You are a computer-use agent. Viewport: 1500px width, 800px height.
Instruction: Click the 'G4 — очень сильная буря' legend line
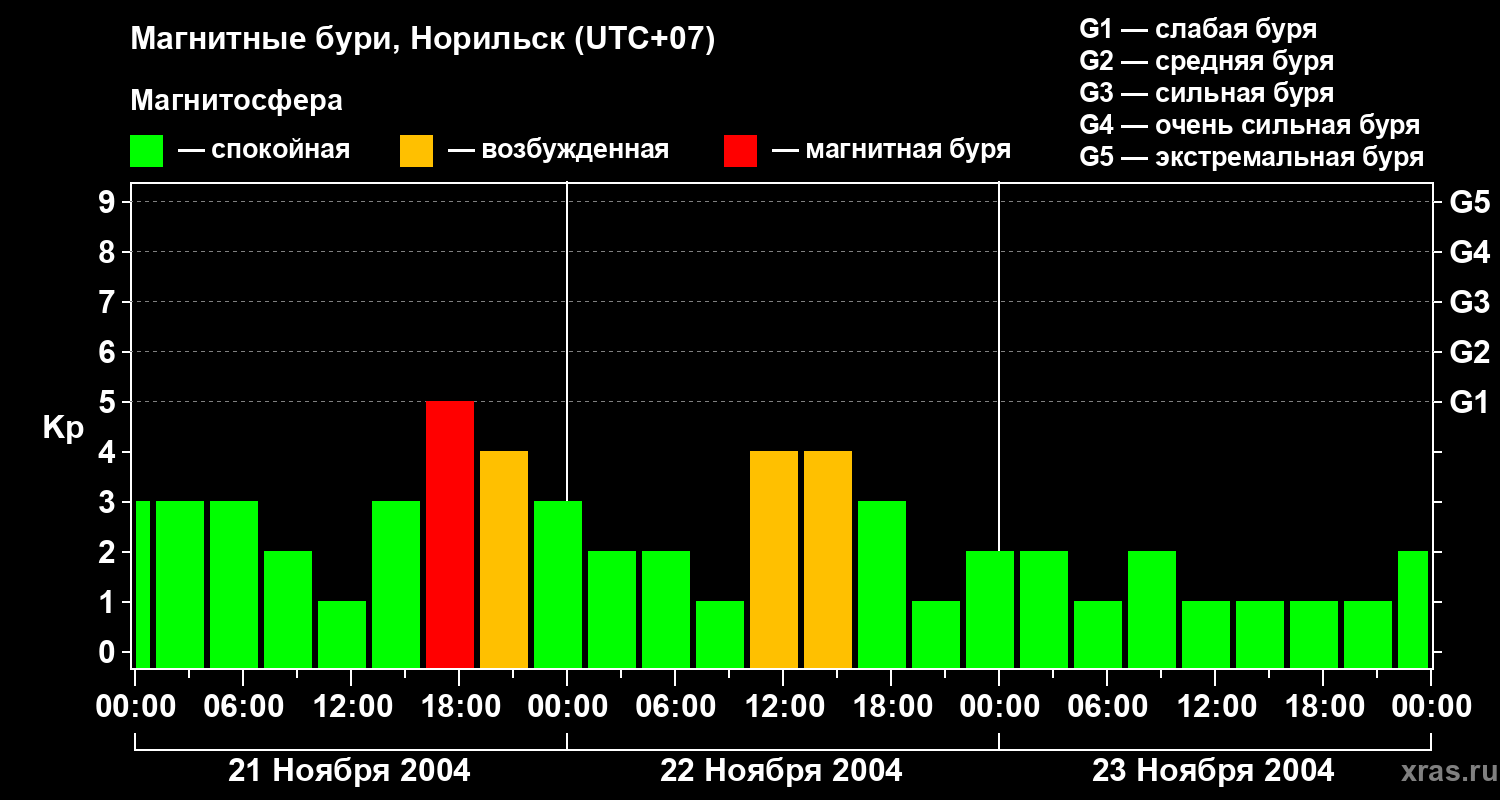click(1250, 125)
